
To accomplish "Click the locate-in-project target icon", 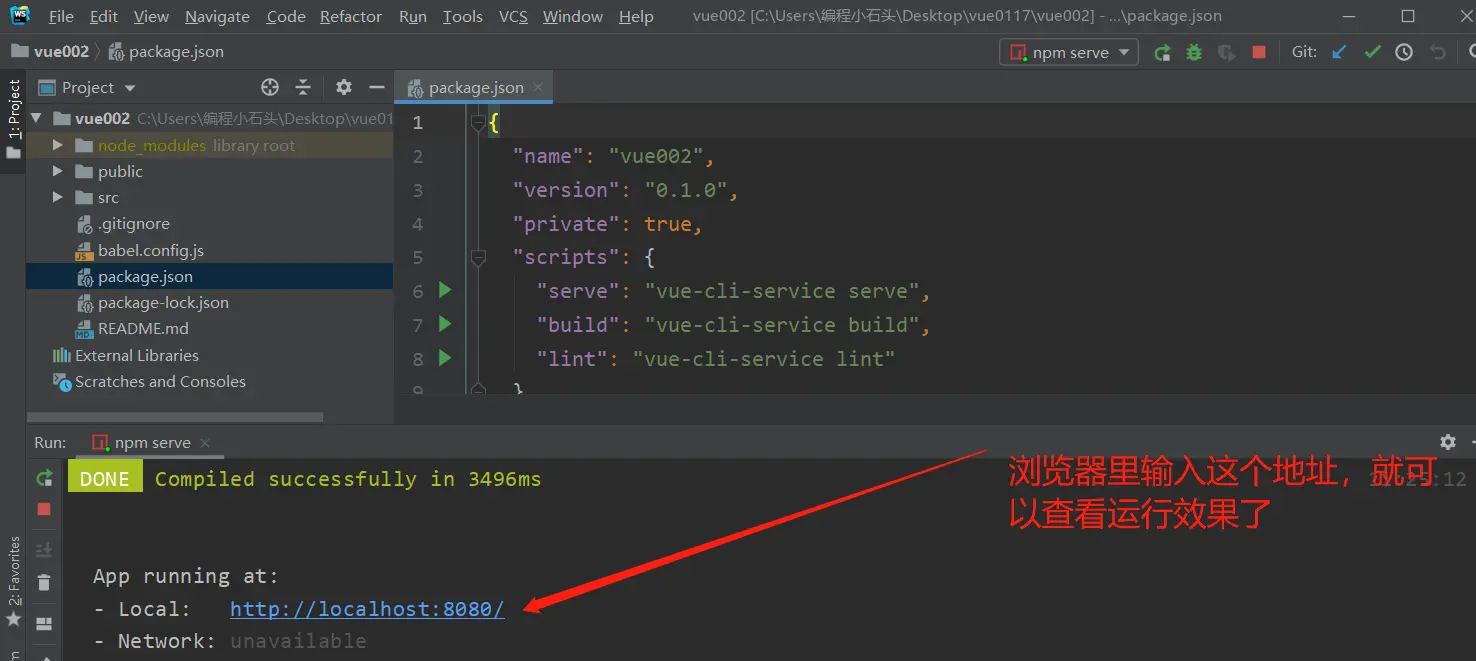I will coord(270,87).
